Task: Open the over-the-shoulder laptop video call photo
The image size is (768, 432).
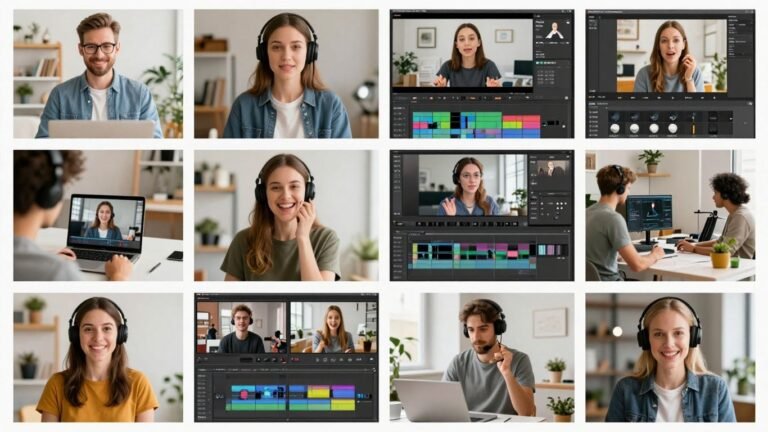Action: (98, 216)
